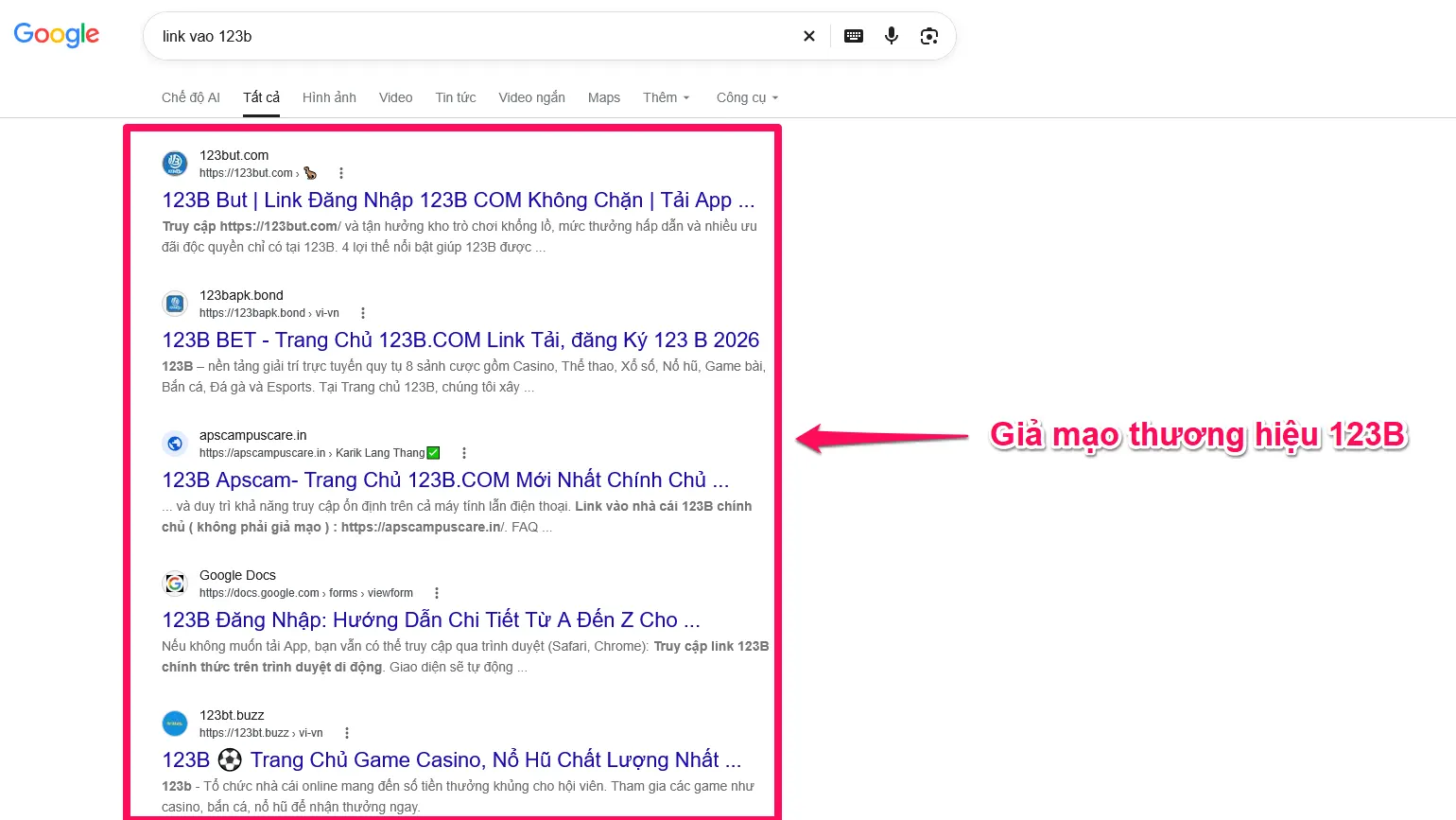The height and width of the screenshot is (820, 1456).
Task: Open the "123B BET - Trang Chủ" result
Action: tap(460, 340)
